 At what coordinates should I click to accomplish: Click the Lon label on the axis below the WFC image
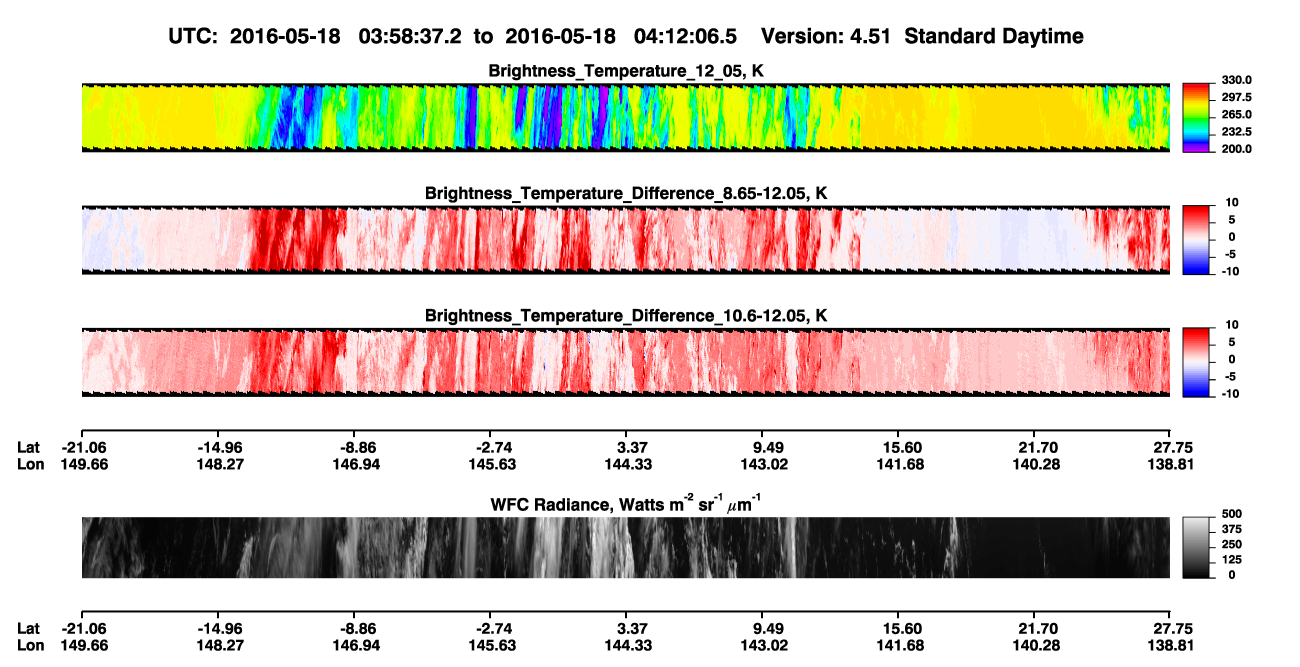coord(30,645)
